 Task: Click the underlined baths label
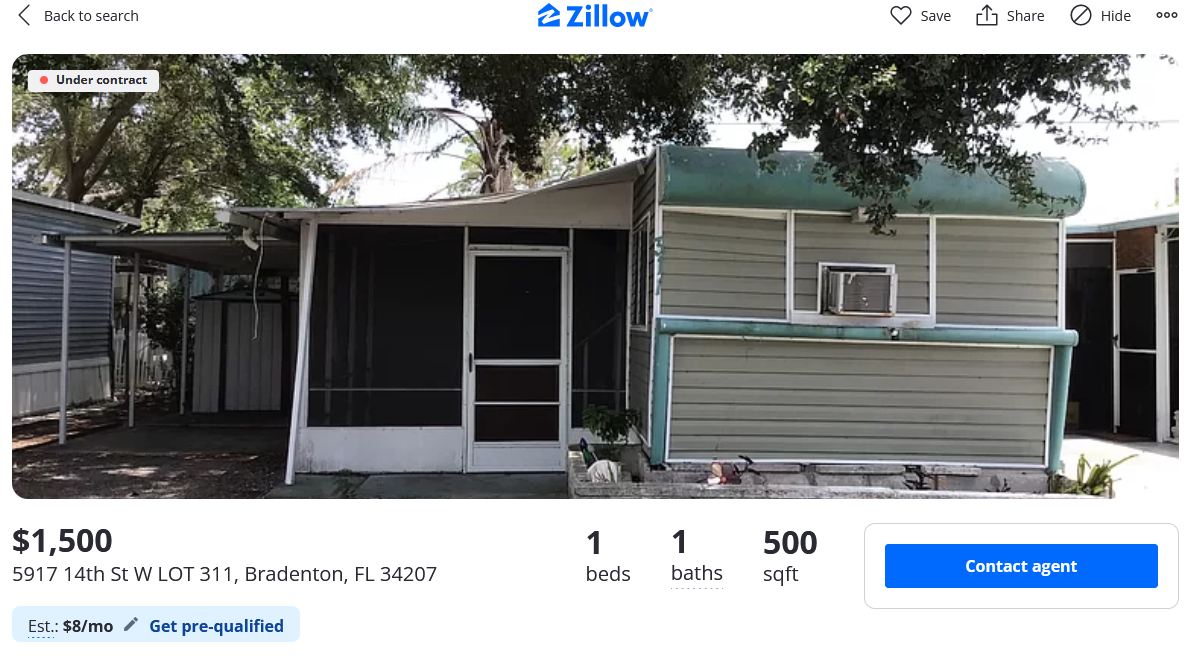697,574
